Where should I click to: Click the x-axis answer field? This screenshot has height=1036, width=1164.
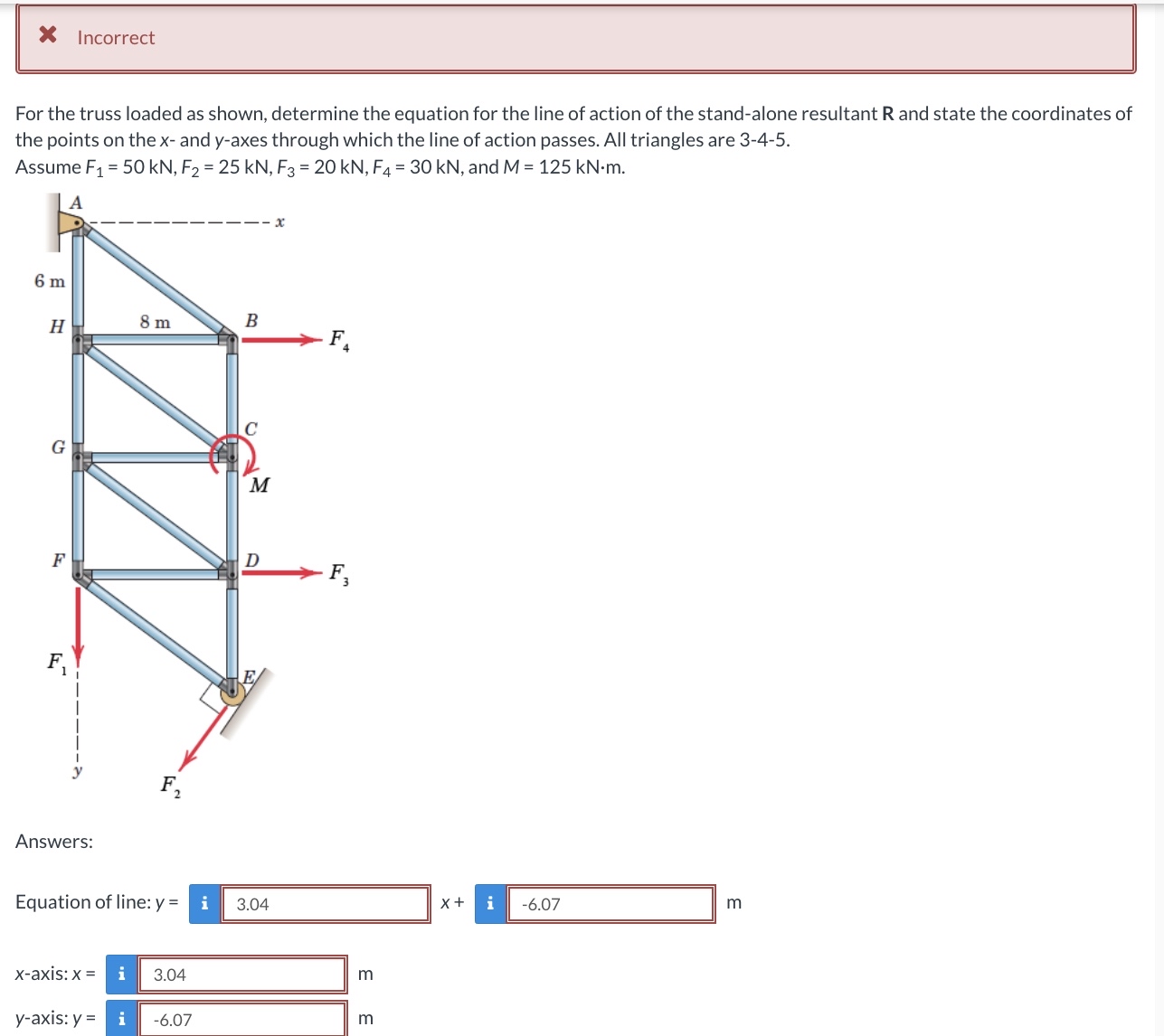point(242,974)
